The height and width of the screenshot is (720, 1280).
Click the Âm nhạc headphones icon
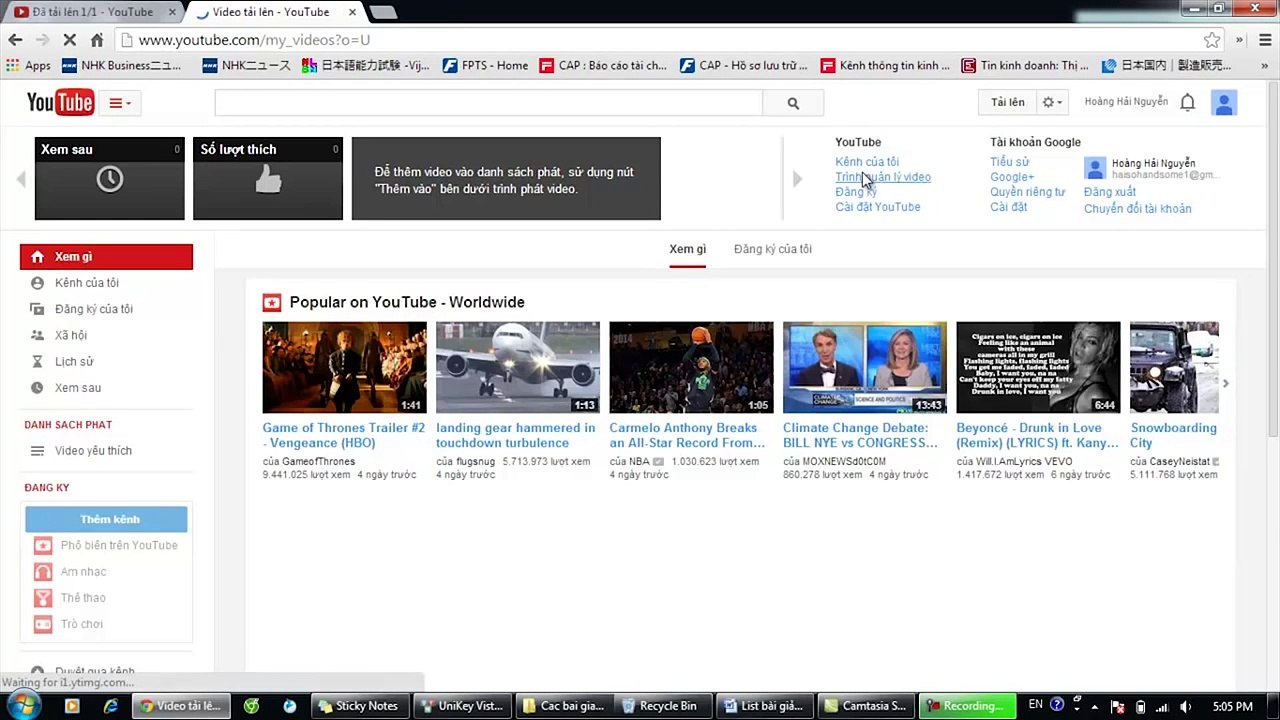click(x=43, y=571)
